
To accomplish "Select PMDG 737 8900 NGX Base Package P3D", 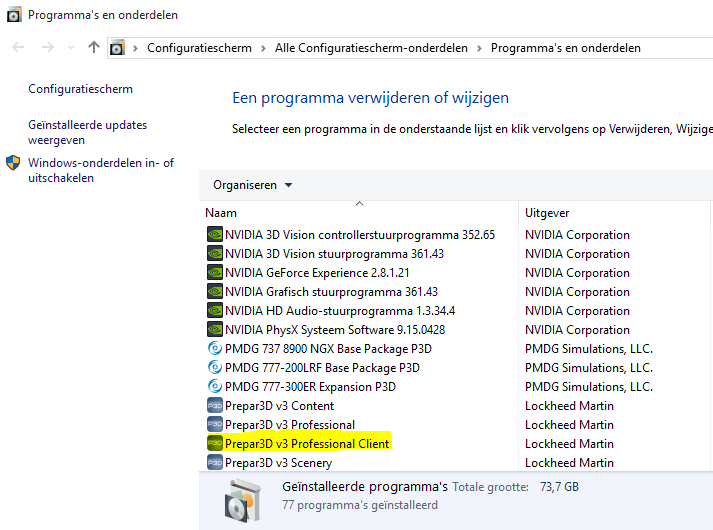I will pyautogui.click(x=328, y=349).
